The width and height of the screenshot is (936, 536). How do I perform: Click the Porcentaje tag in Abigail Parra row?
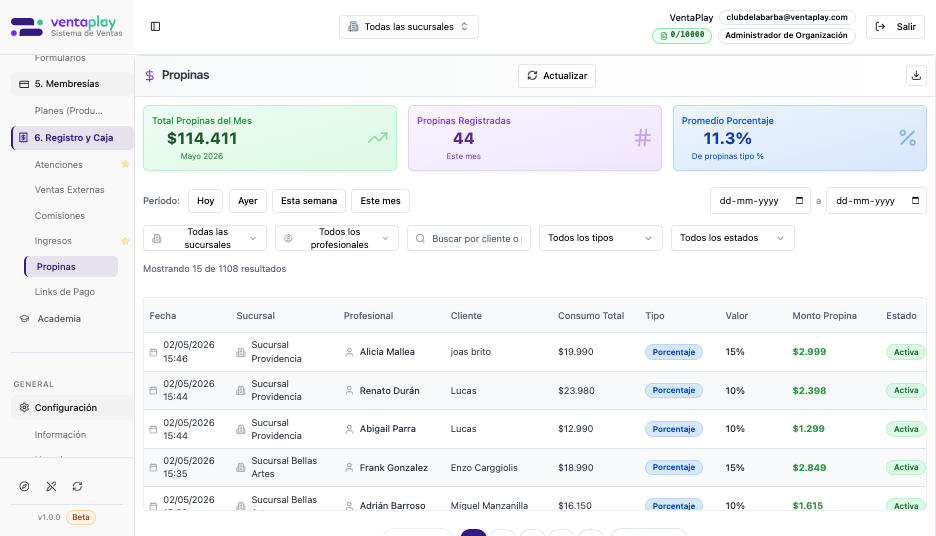pos(674,429)
